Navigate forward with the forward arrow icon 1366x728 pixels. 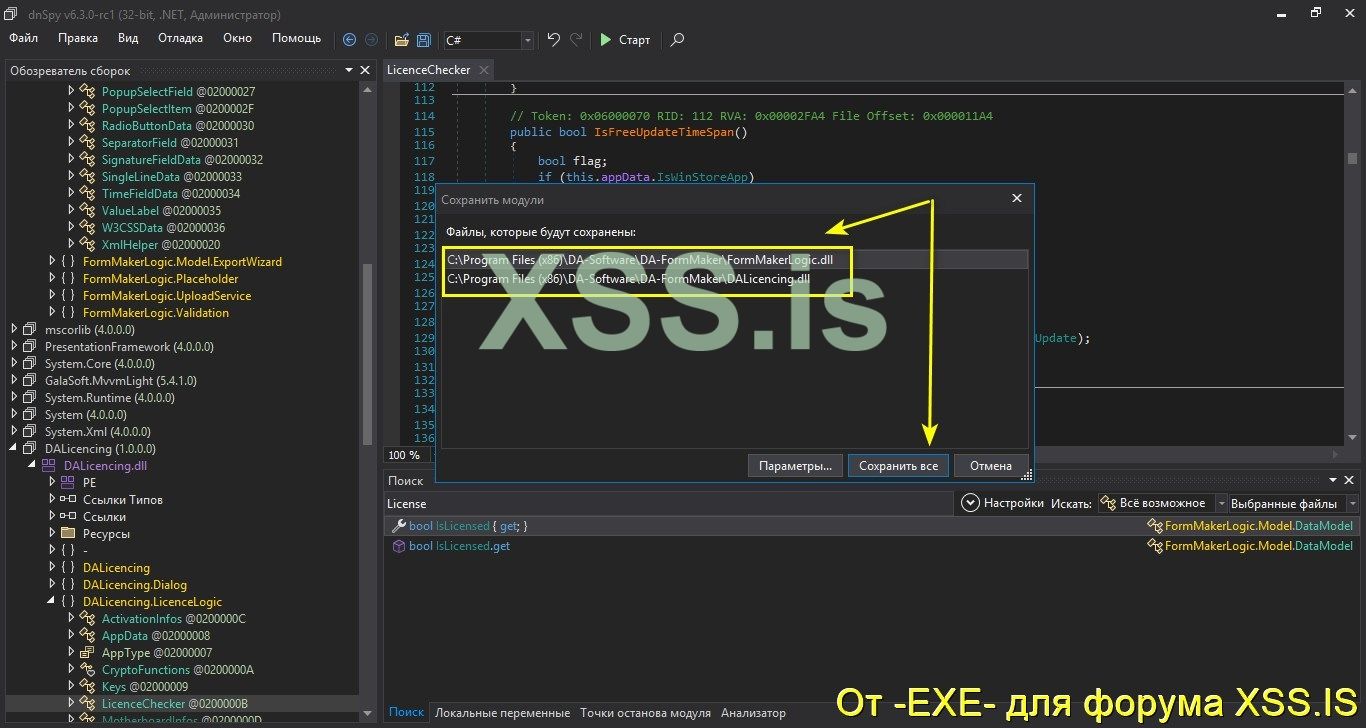[x=370, y=40]
